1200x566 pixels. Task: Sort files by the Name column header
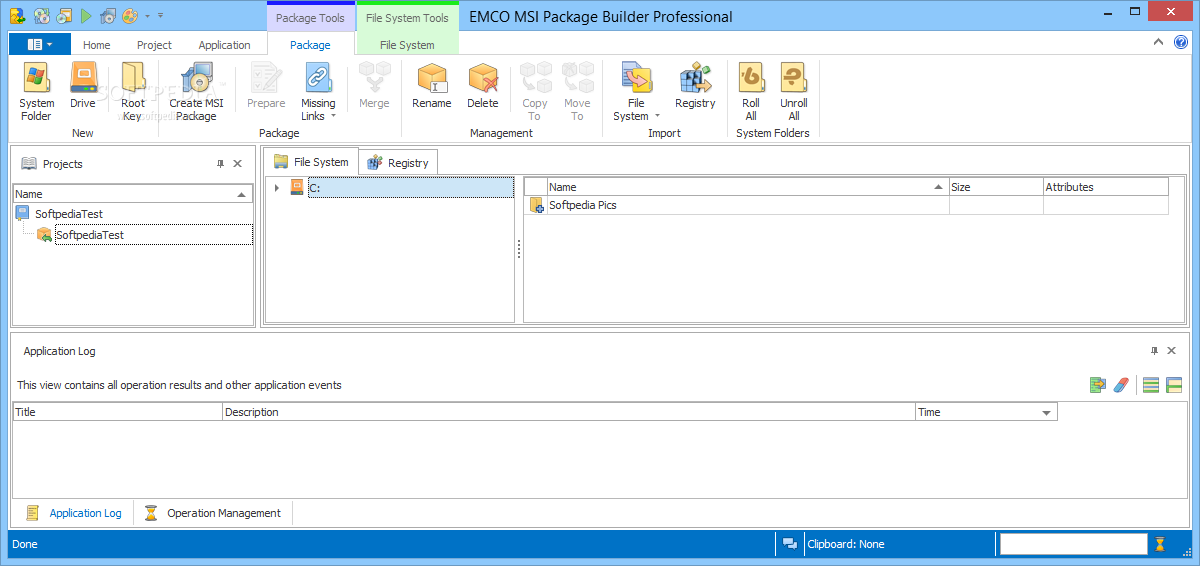[x=748, y=187]
